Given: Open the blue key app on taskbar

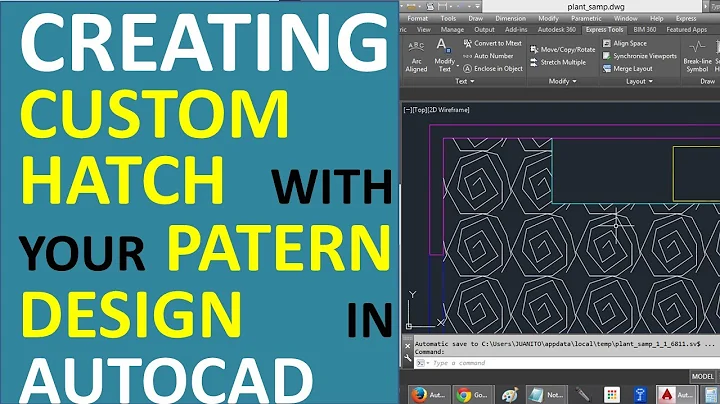Looking at the screenshot, I should (x=640, y=395).
